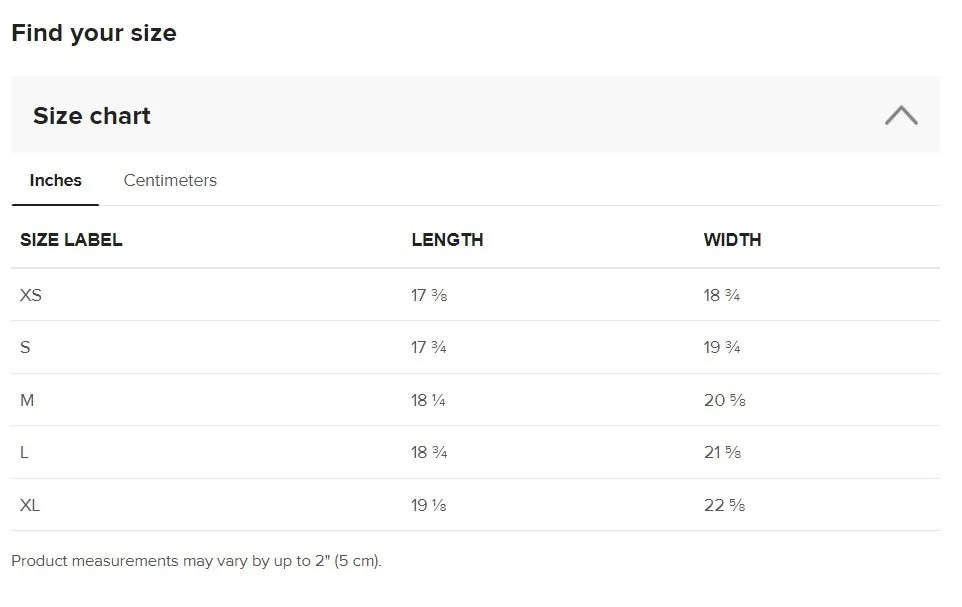
Task: Click the XS length value 17 ⅜
Action: pyautogui.click(x=429, y=295)
